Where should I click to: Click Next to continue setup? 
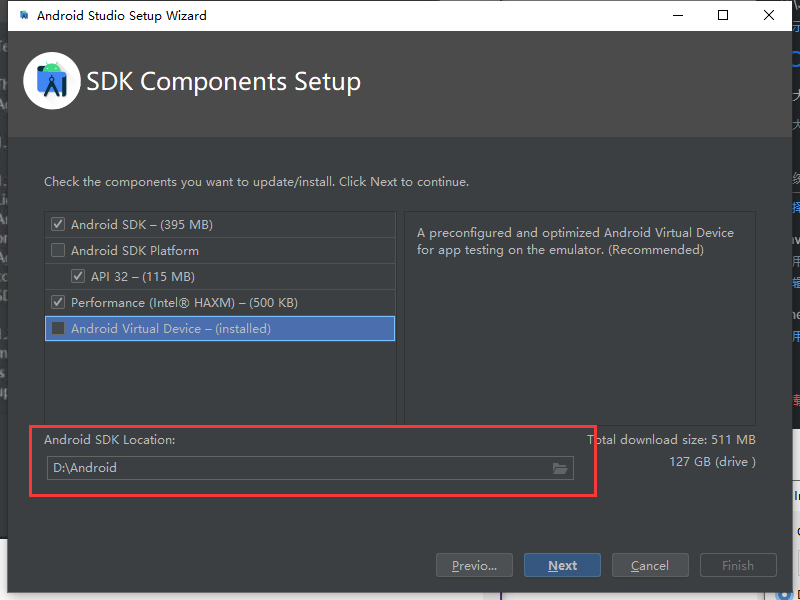(562, 565)
